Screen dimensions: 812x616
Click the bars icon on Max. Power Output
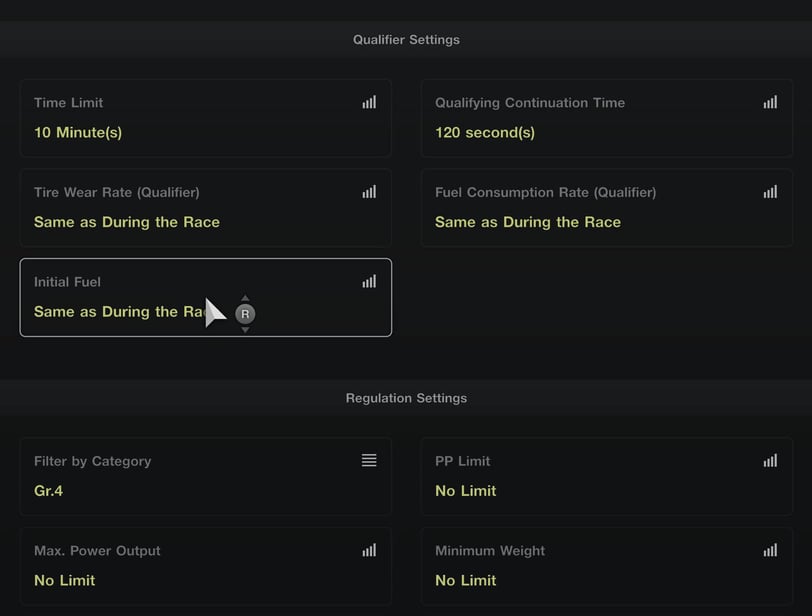coord(369,550)
